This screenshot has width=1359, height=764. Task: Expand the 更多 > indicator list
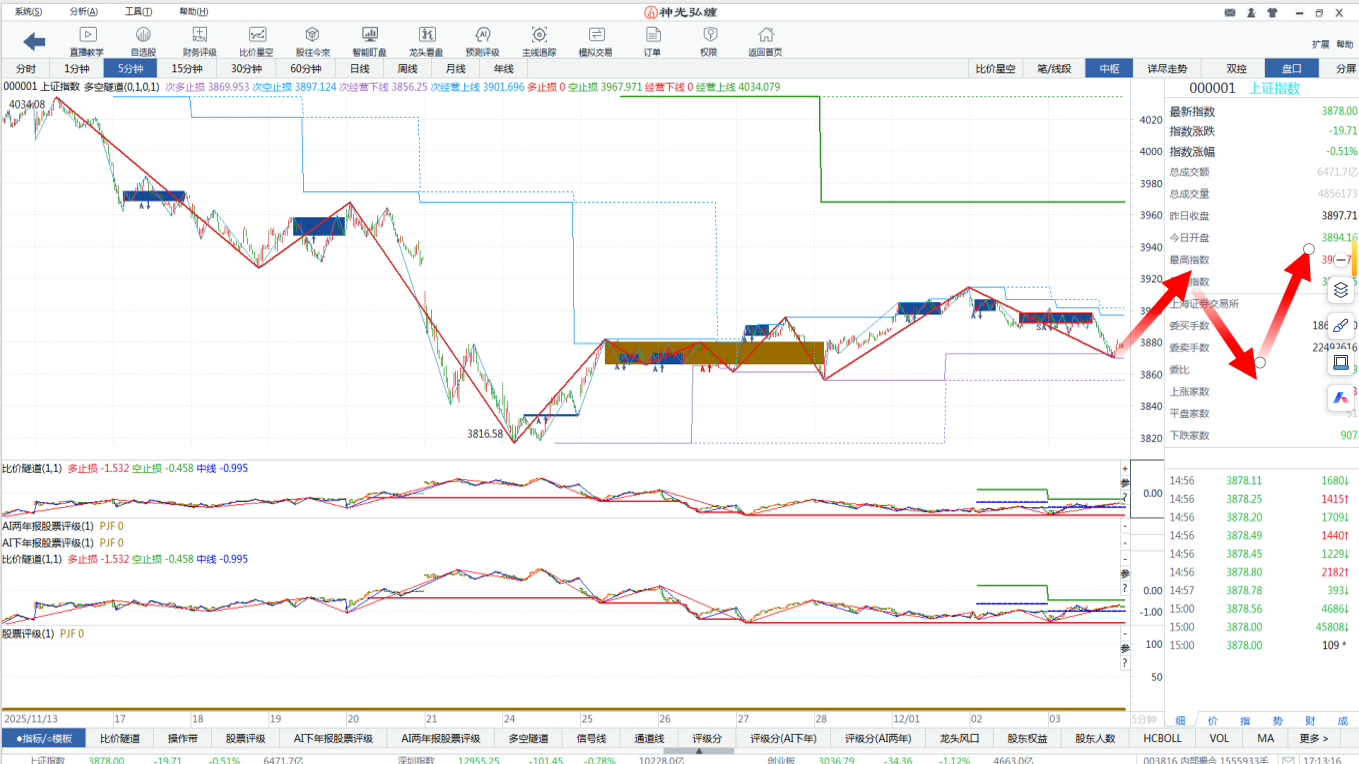click(1313, 739)
